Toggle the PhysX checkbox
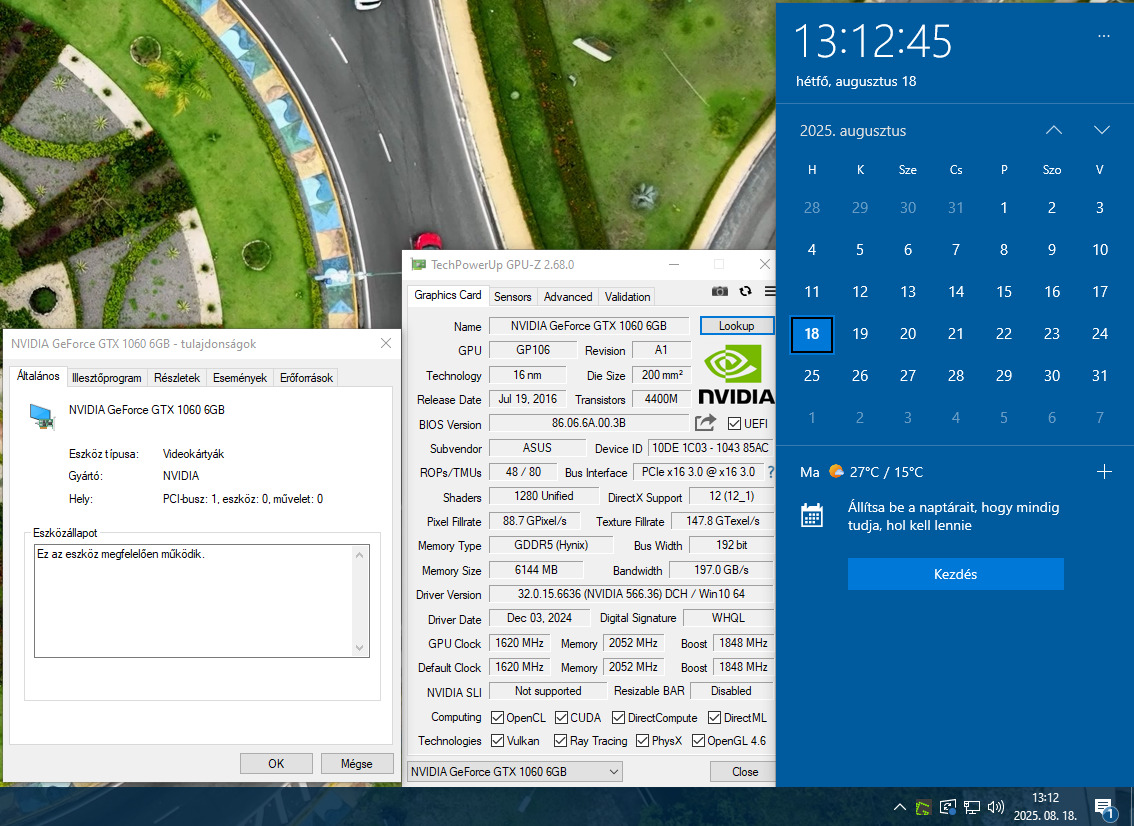The image size is (1134, 826). coord(642,741)
